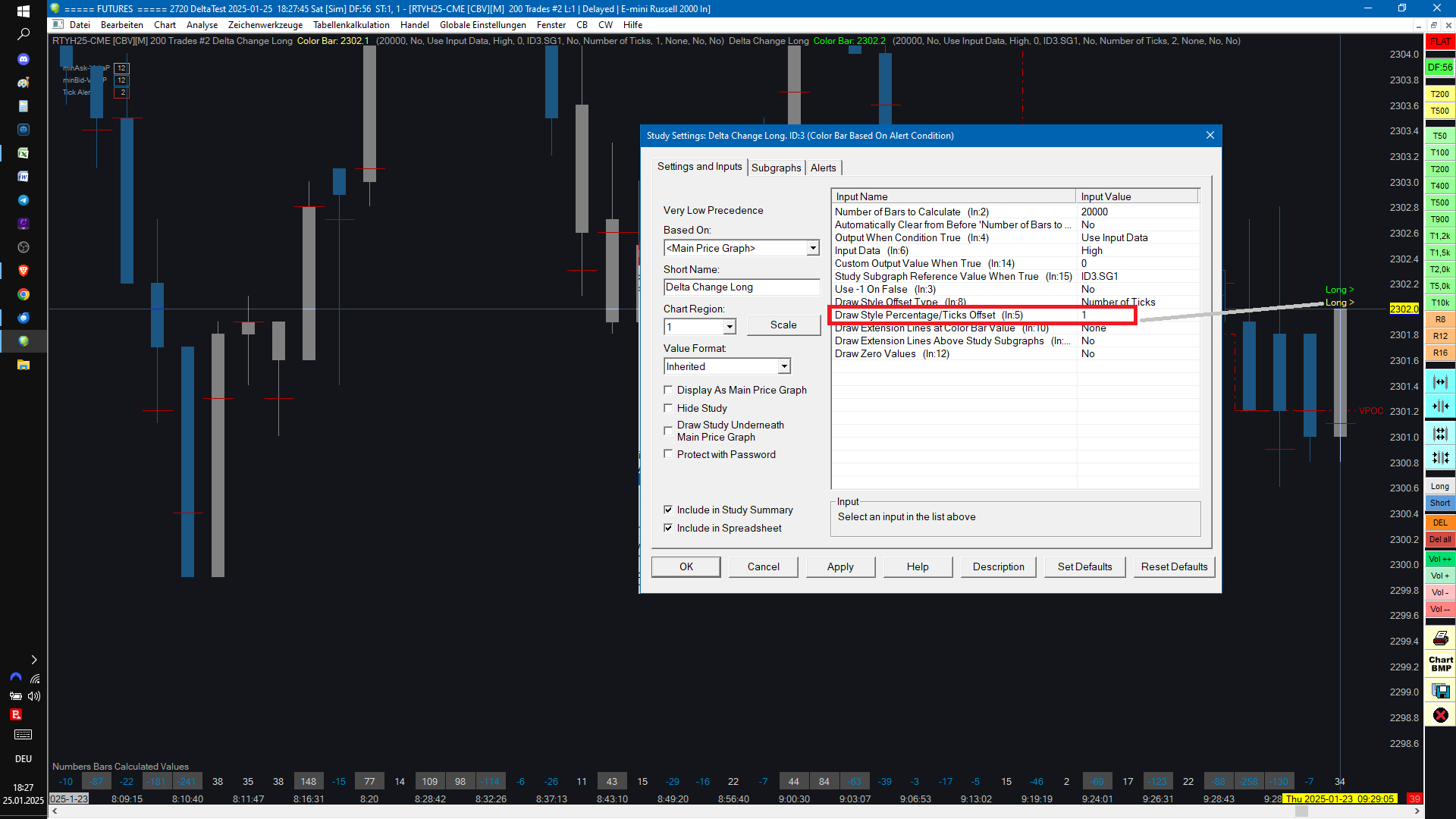The width and height of the screenshot is (1456, 819).
Task: Open the Analyse menu
Action: click(202, 25)
